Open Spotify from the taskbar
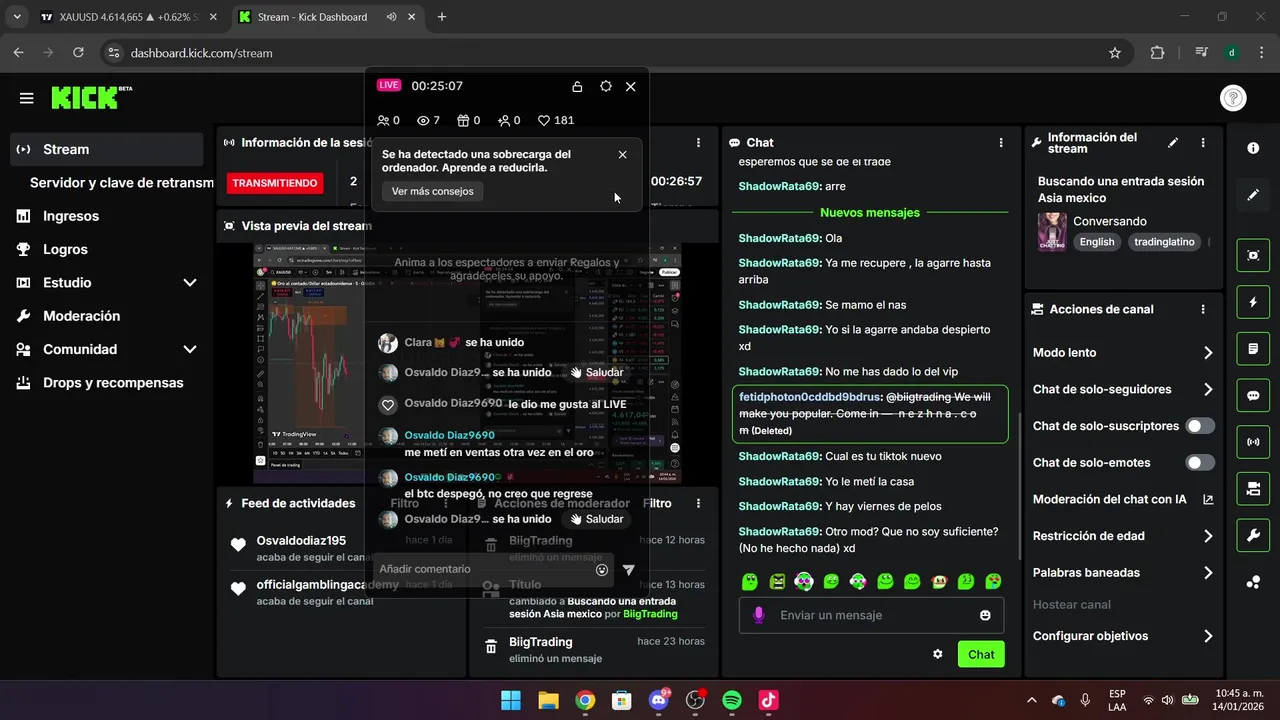 [x=732, y=700]
